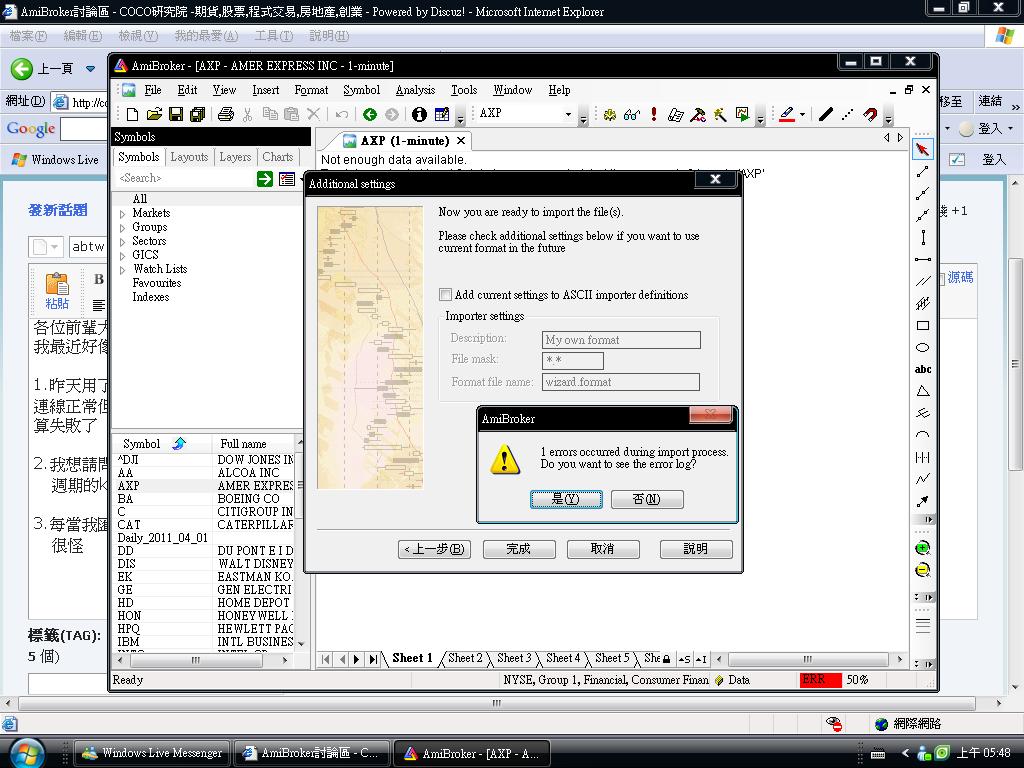
Task: Open the IE back button history dropdown
Action: pyautogui.click(x=90, y=69)
